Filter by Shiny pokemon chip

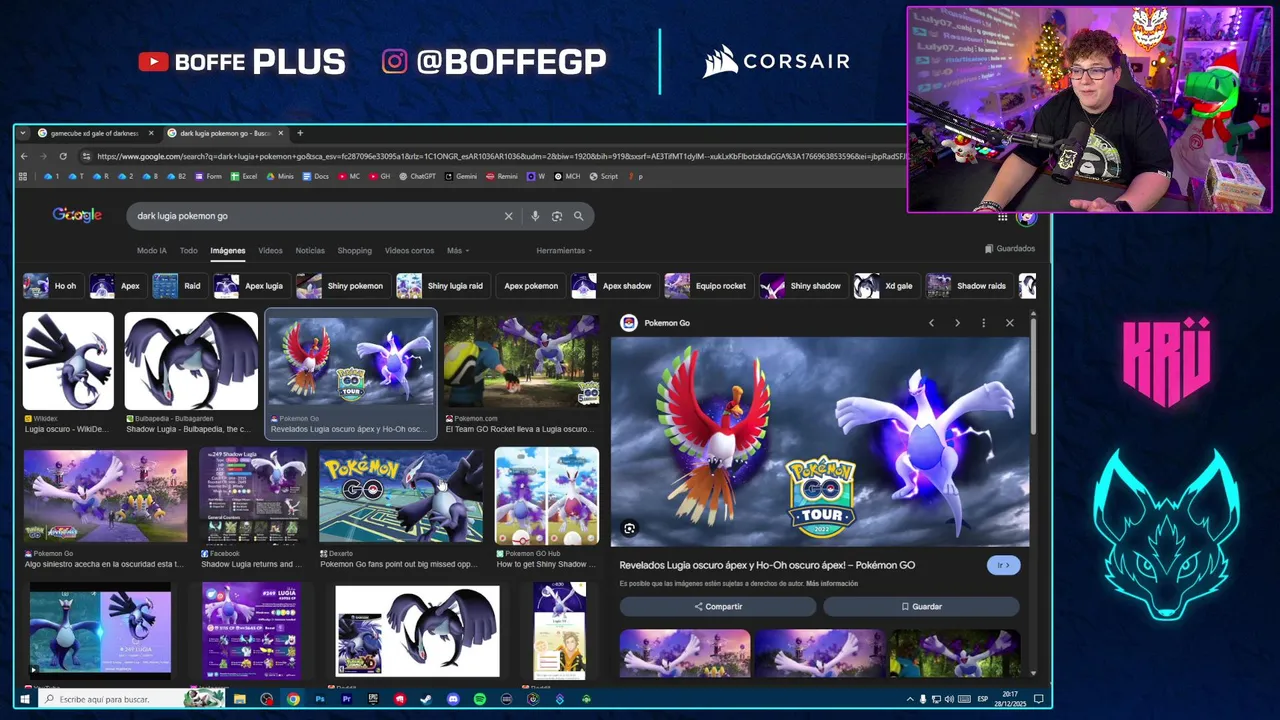341,286
